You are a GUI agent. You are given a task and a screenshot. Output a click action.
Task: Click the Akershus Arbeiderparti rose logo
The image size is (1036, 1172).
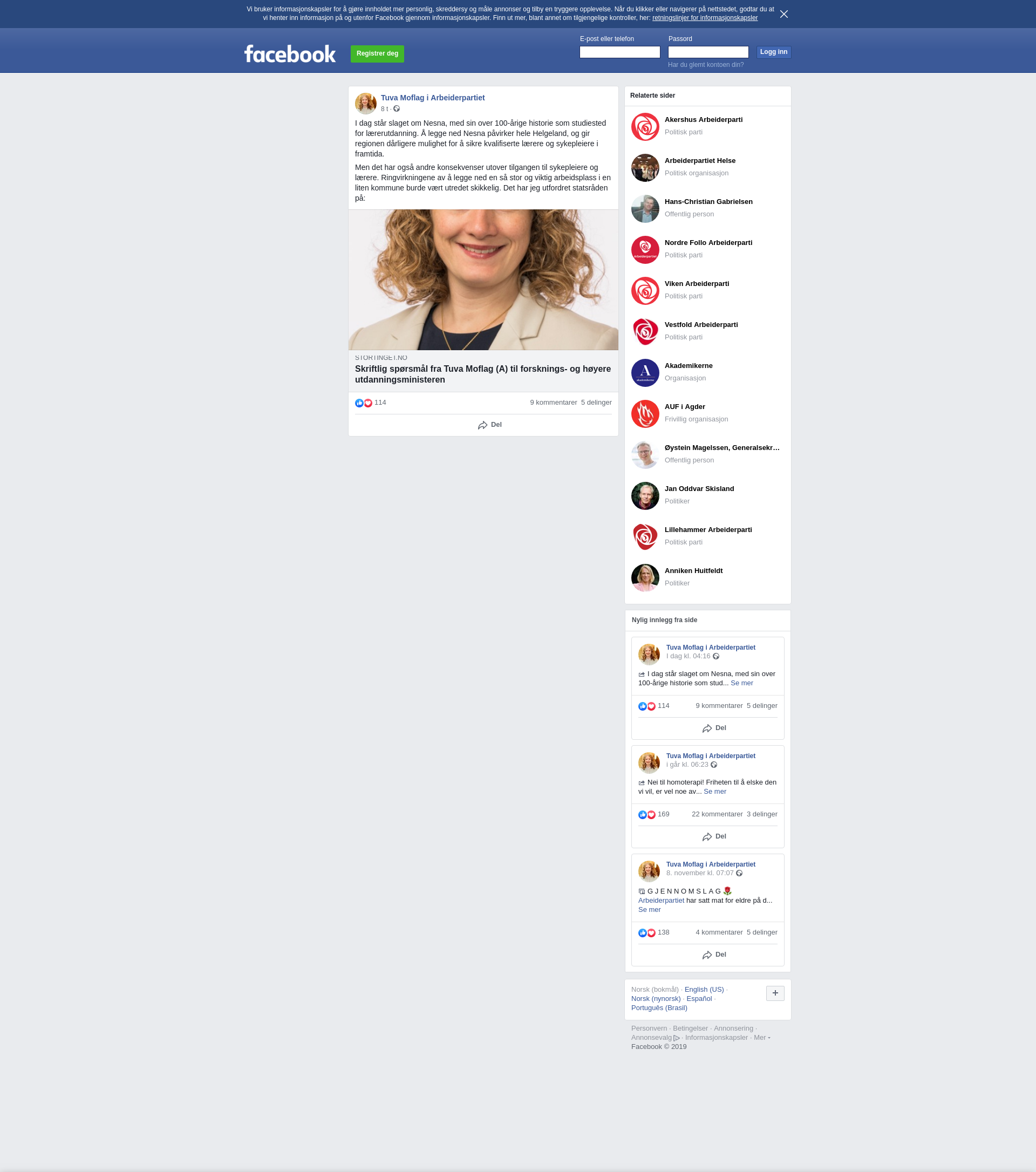(645, 127)
